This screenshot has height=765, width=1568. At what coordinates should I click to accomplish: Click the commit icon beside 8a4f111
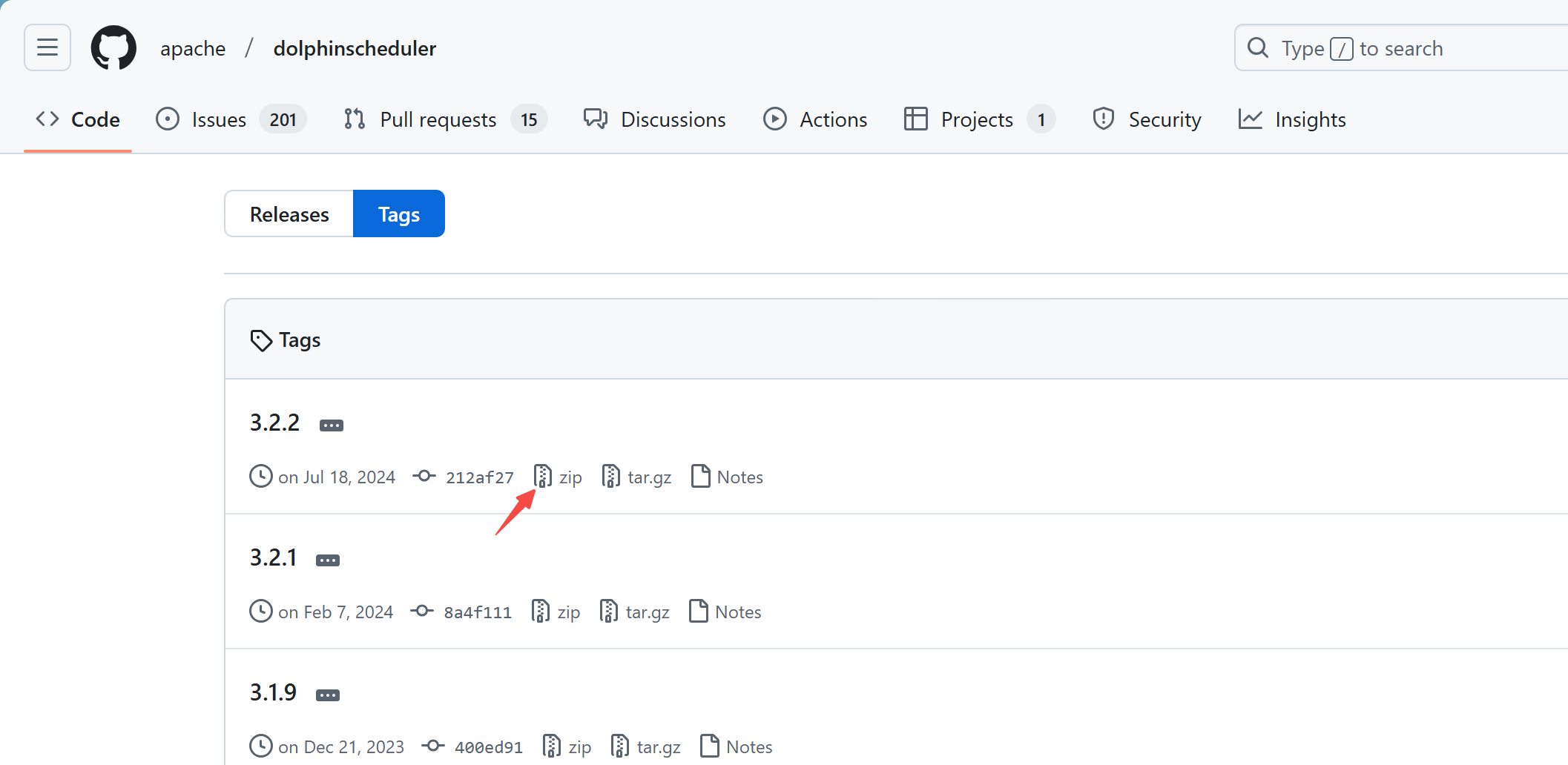(x=422, y=611)
